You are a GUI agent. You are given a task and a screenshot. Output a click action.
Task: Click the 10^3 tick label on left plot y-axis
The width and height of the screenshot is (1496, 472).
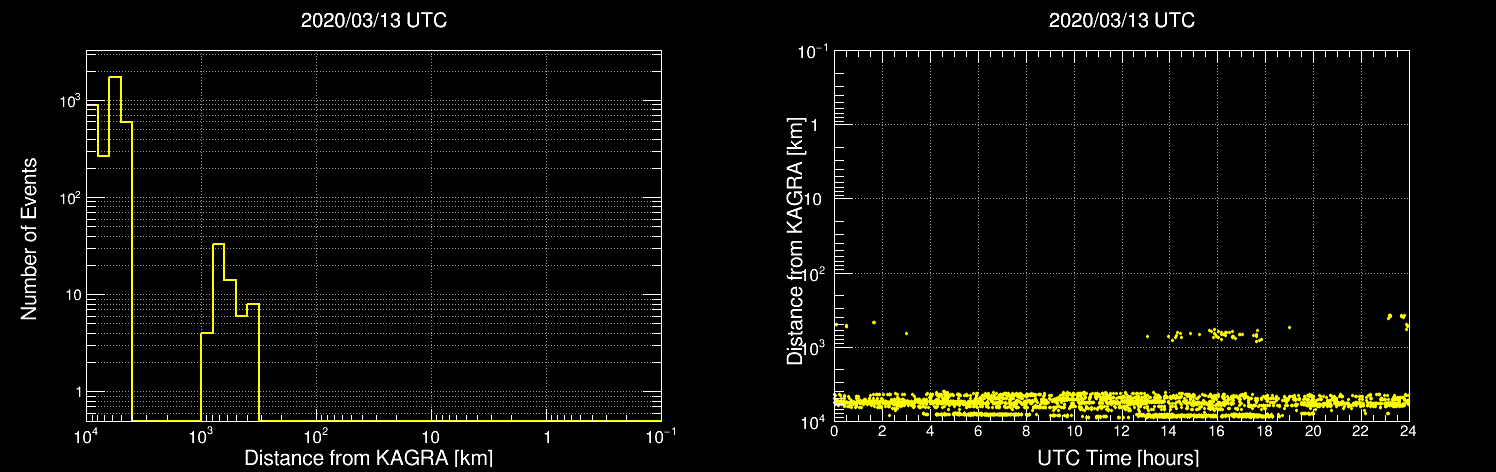tap(71, 102)
